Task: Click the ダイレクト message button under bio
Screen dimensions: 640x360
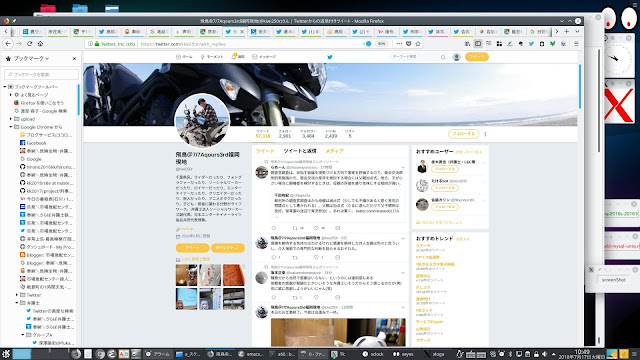Action: pos(228,248)
